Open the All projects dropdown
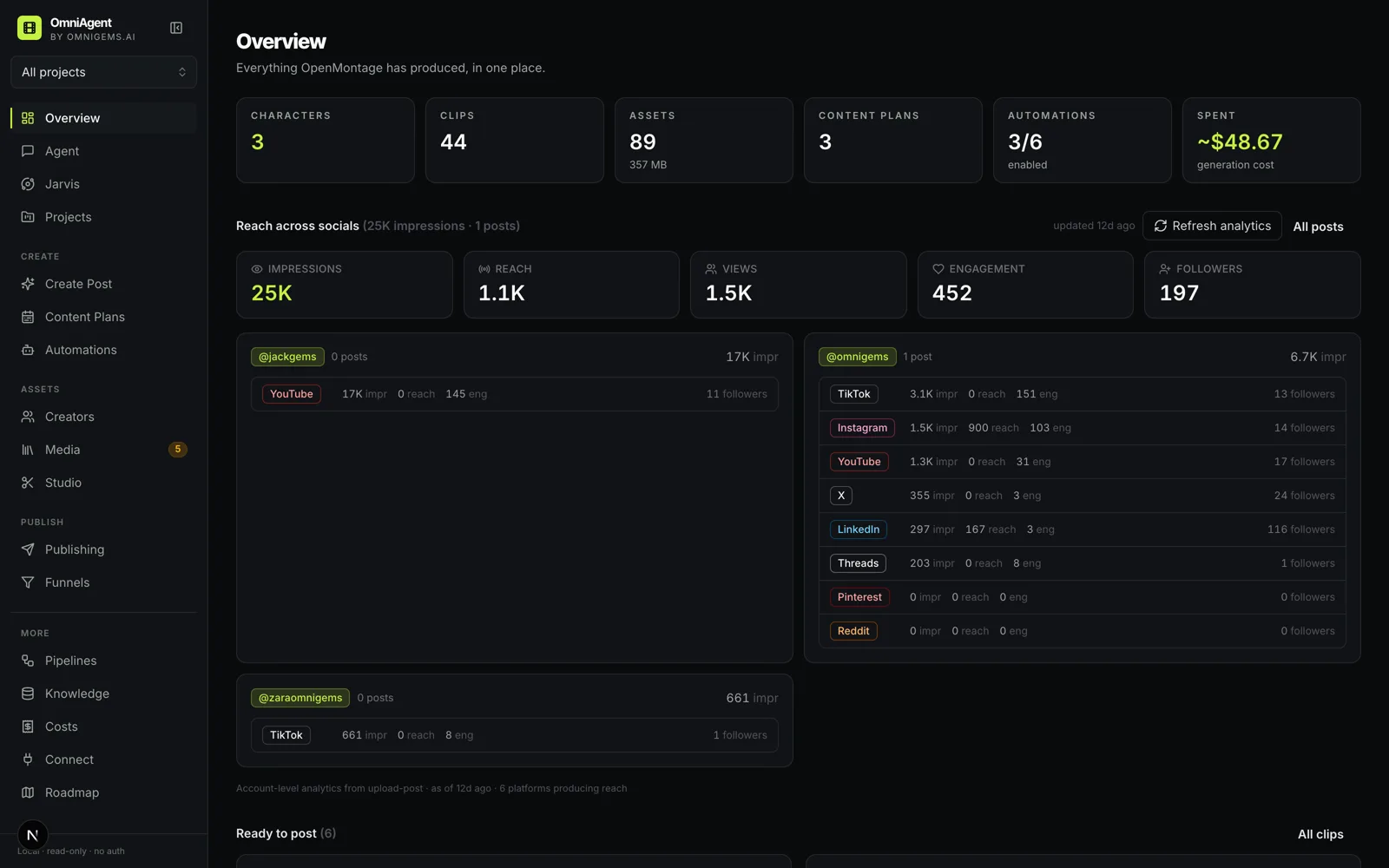1389x868 pixels. [103, 72]
